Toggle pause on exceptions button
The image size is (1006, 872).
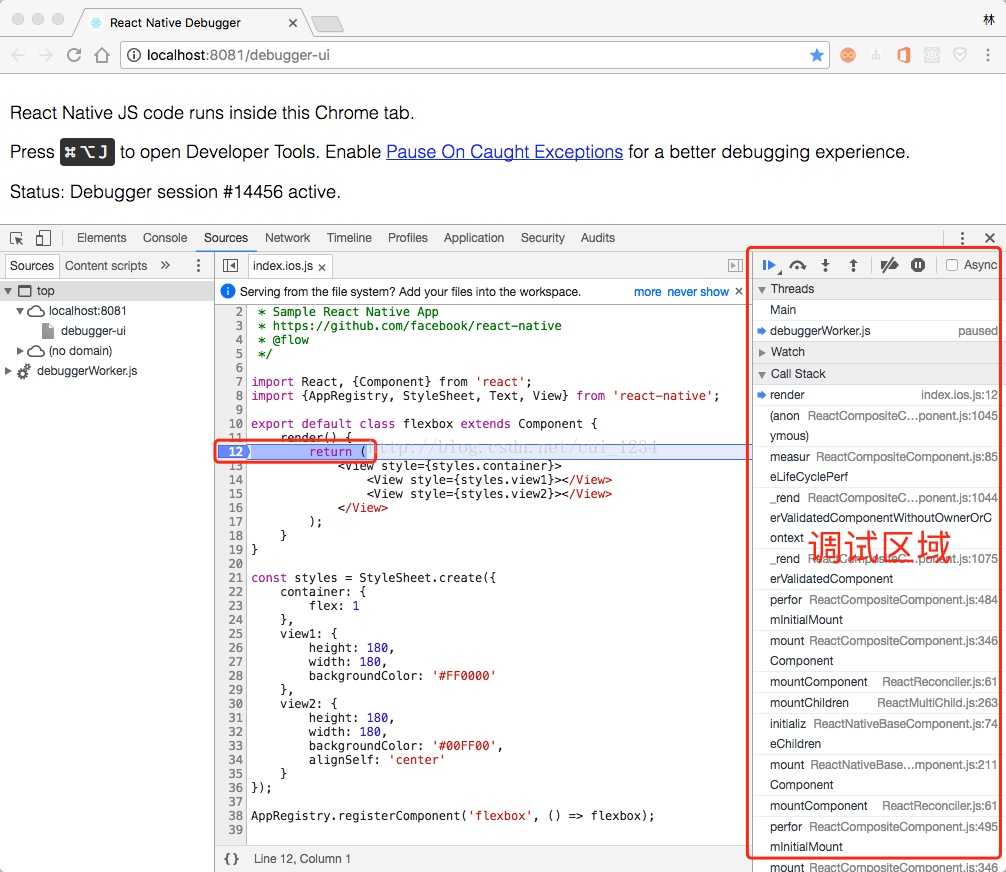(918, 265)
